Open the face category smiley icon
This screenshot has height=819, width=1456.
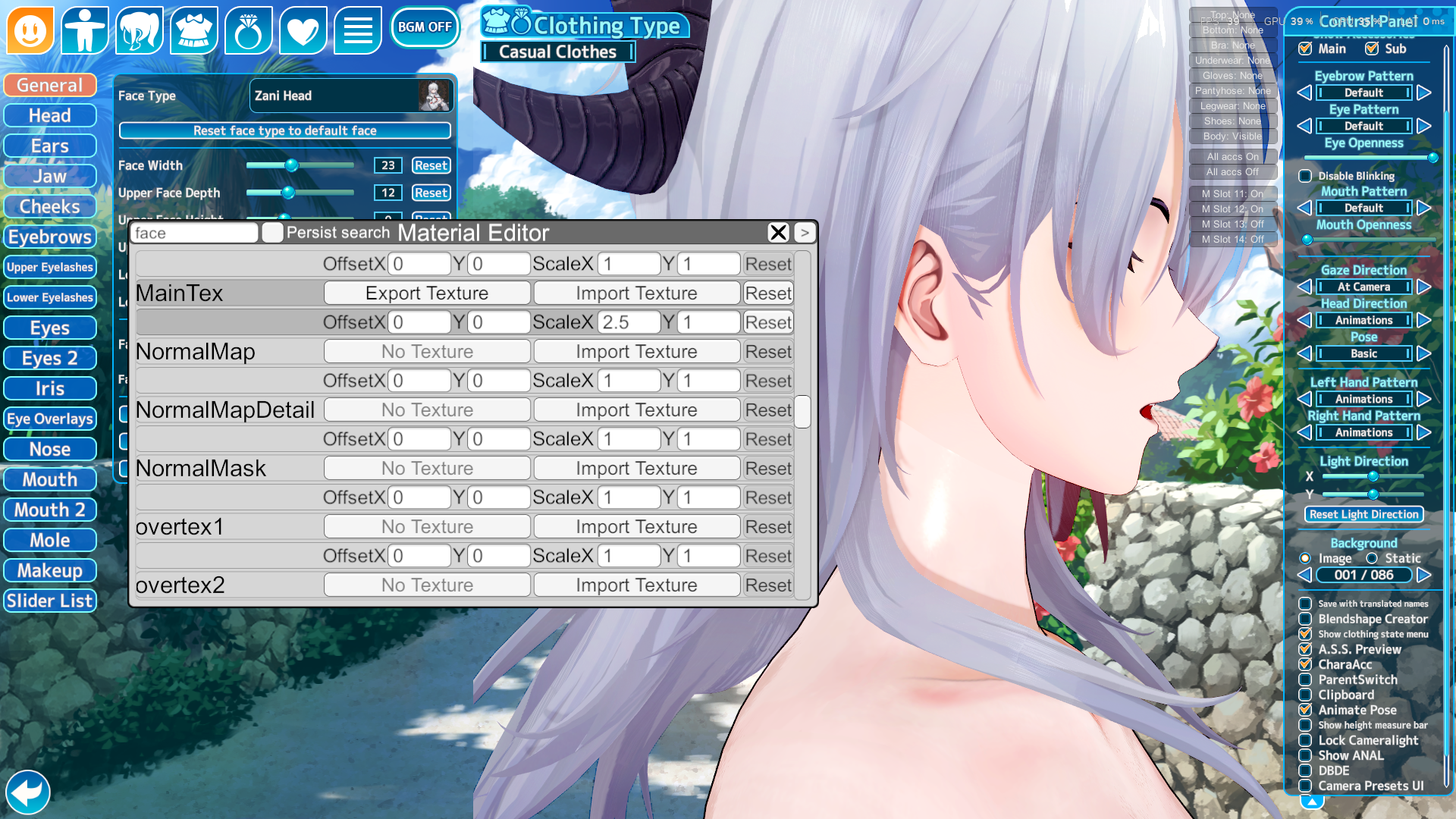point(30,30)
